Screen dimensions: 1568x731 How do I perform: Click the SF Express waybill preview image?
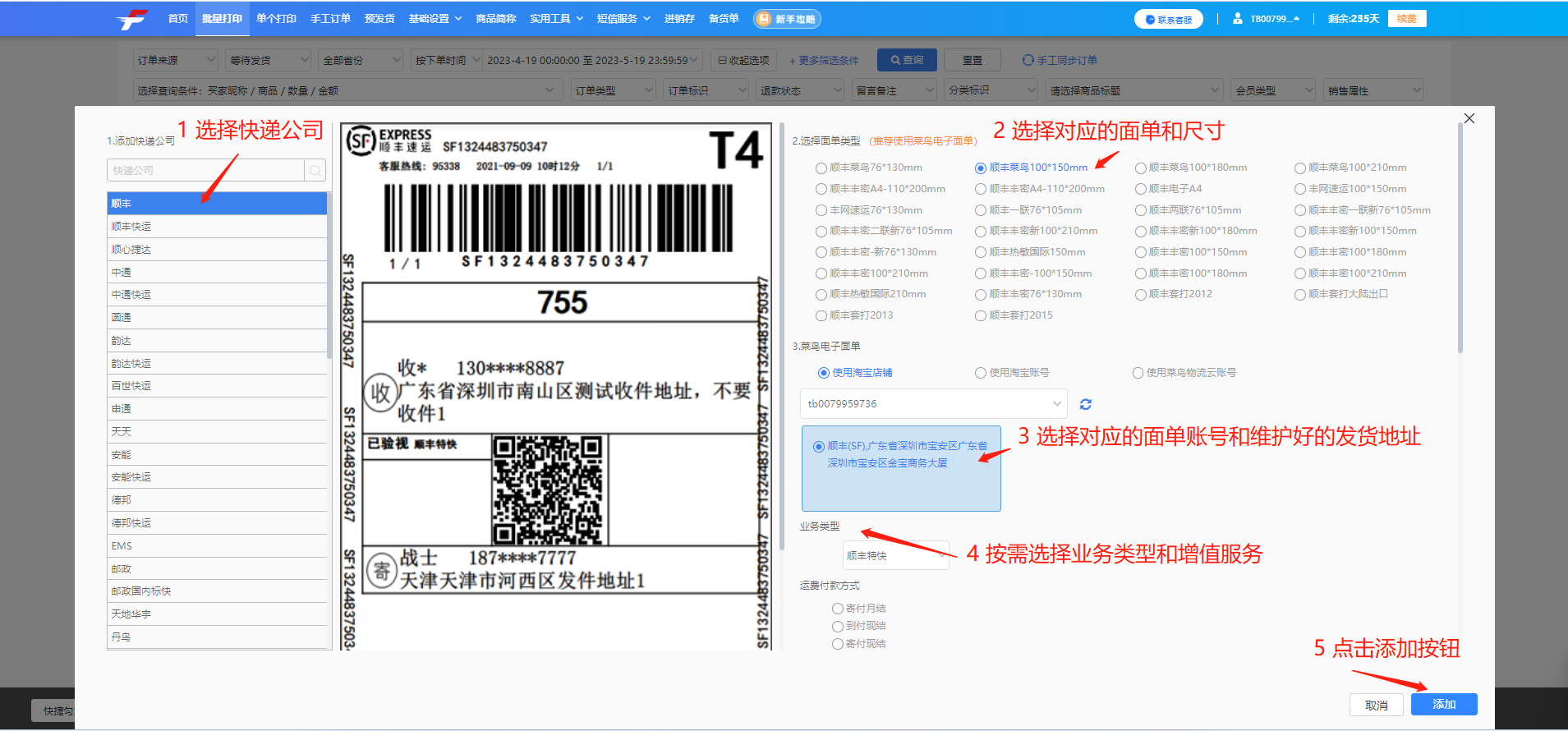(556, 387)
